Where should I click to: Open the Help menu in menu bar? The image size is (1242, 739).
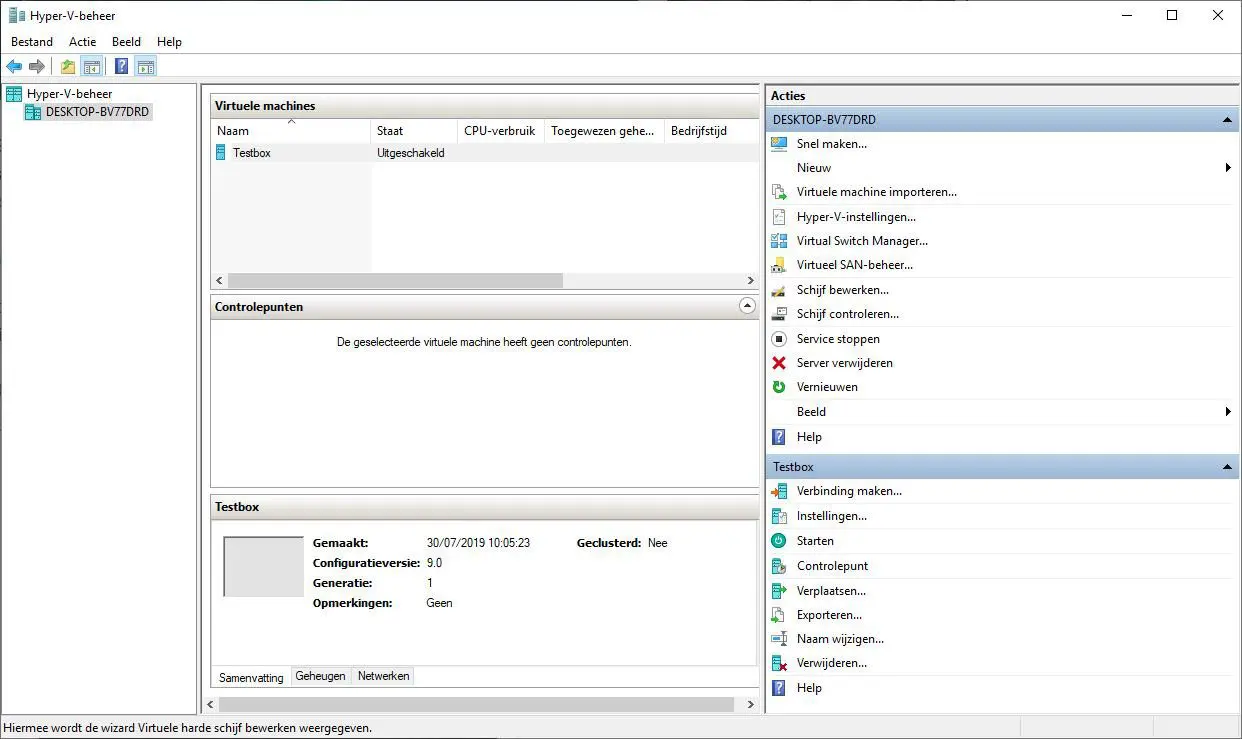(170, 42)
